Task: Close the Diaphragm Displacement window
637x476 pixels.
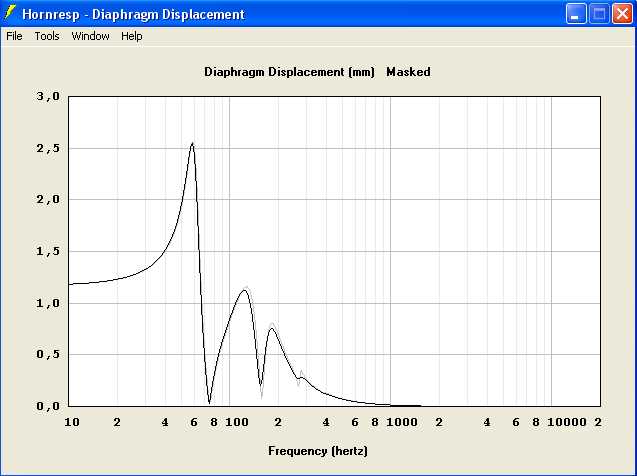Action: (x=621, y=15)
